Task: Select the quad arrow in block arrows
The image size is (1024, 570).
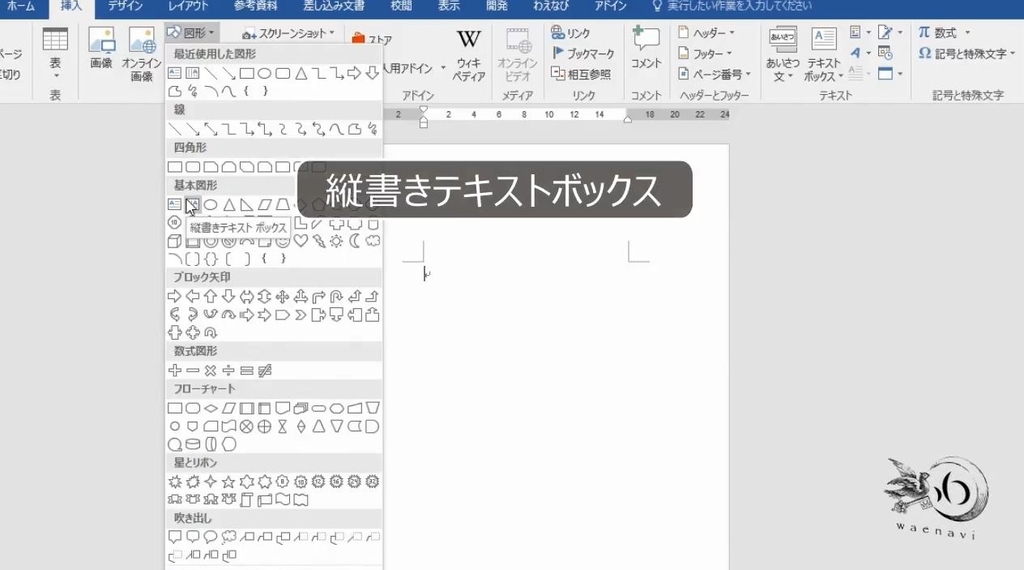Action: click(x=282, y=296)
